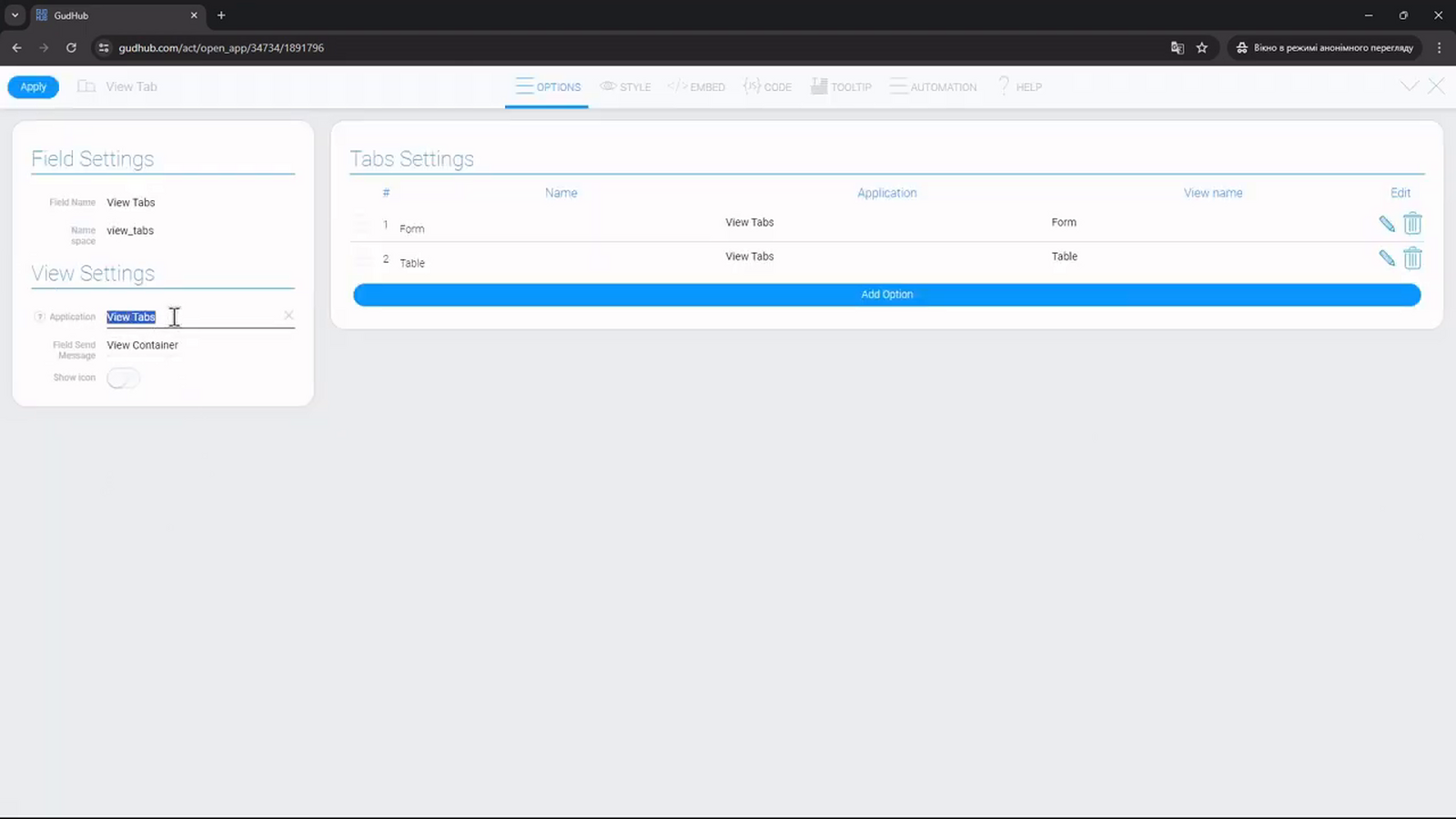Screen dimensions: 1456x819
Task: Open the tab search dropdown arrow
Action: click(15, 15)
